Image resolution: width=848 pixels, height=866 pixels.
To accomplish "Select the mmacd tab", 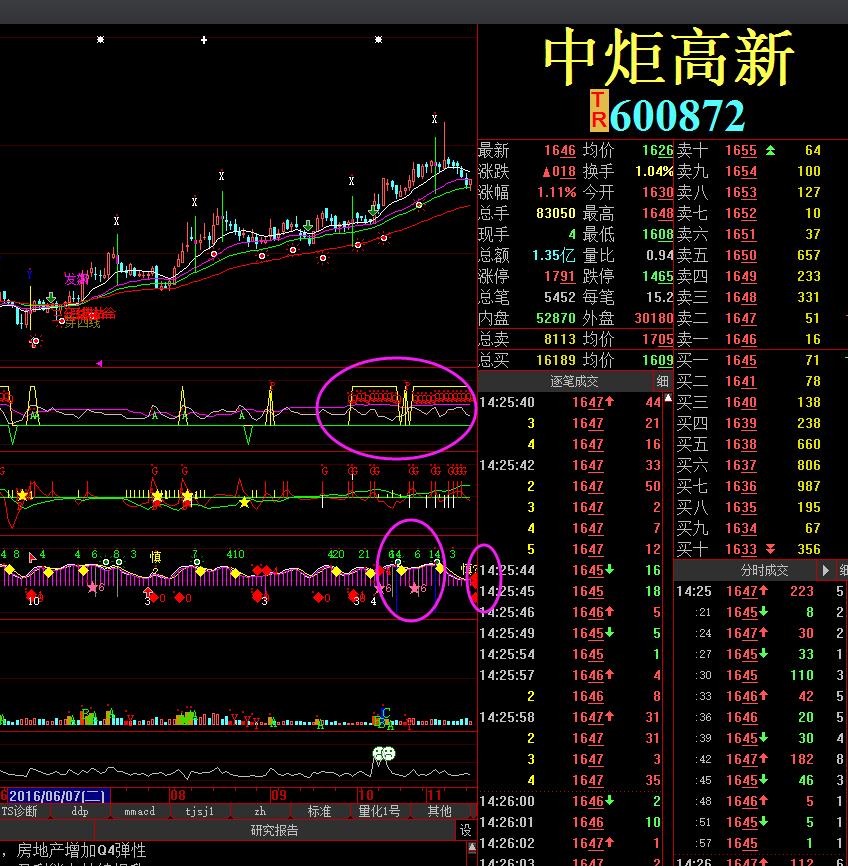I will pos(140,811).
